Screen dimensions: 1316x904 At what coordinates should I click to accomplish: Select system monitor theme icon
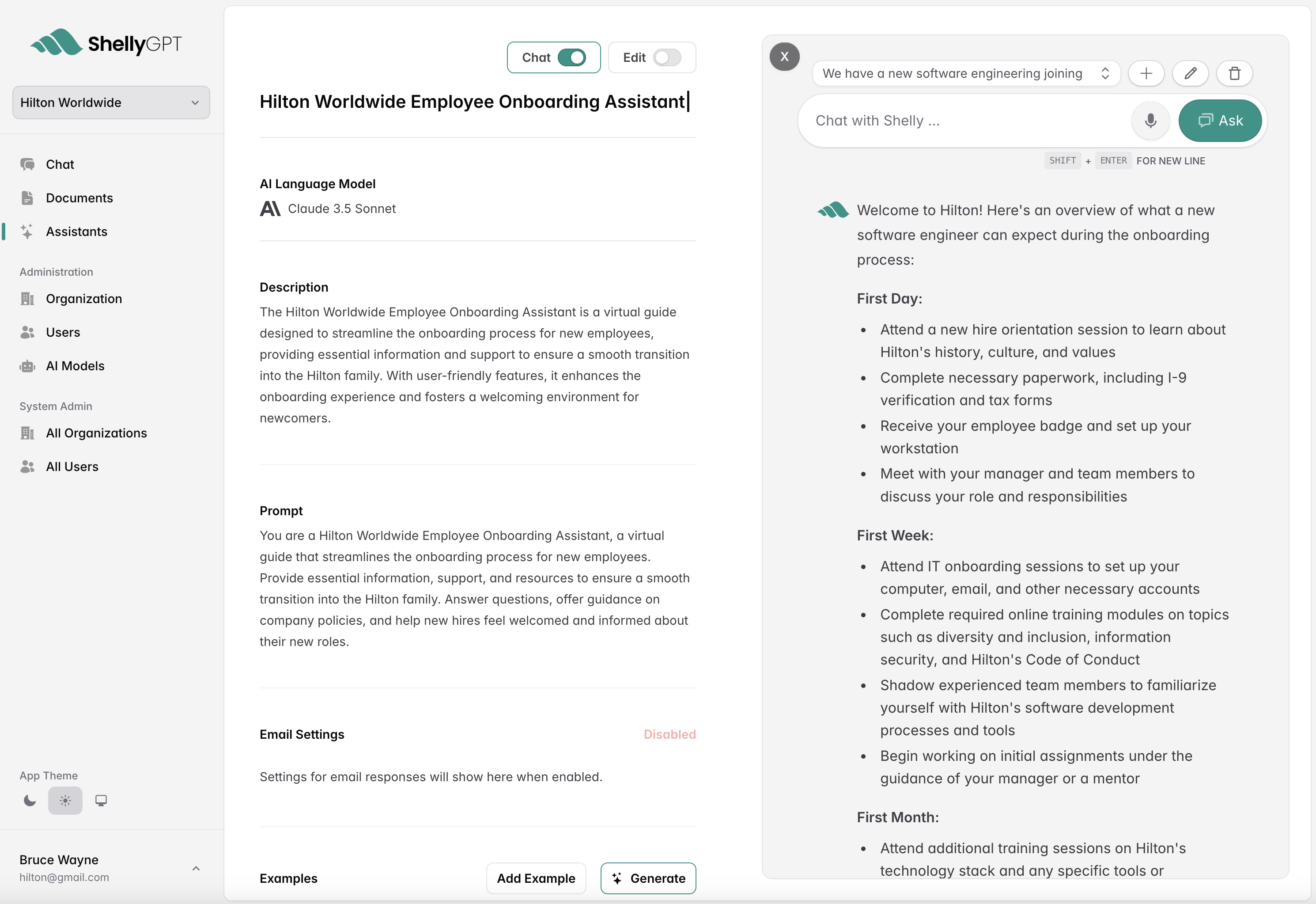click(x=101, y=800)
